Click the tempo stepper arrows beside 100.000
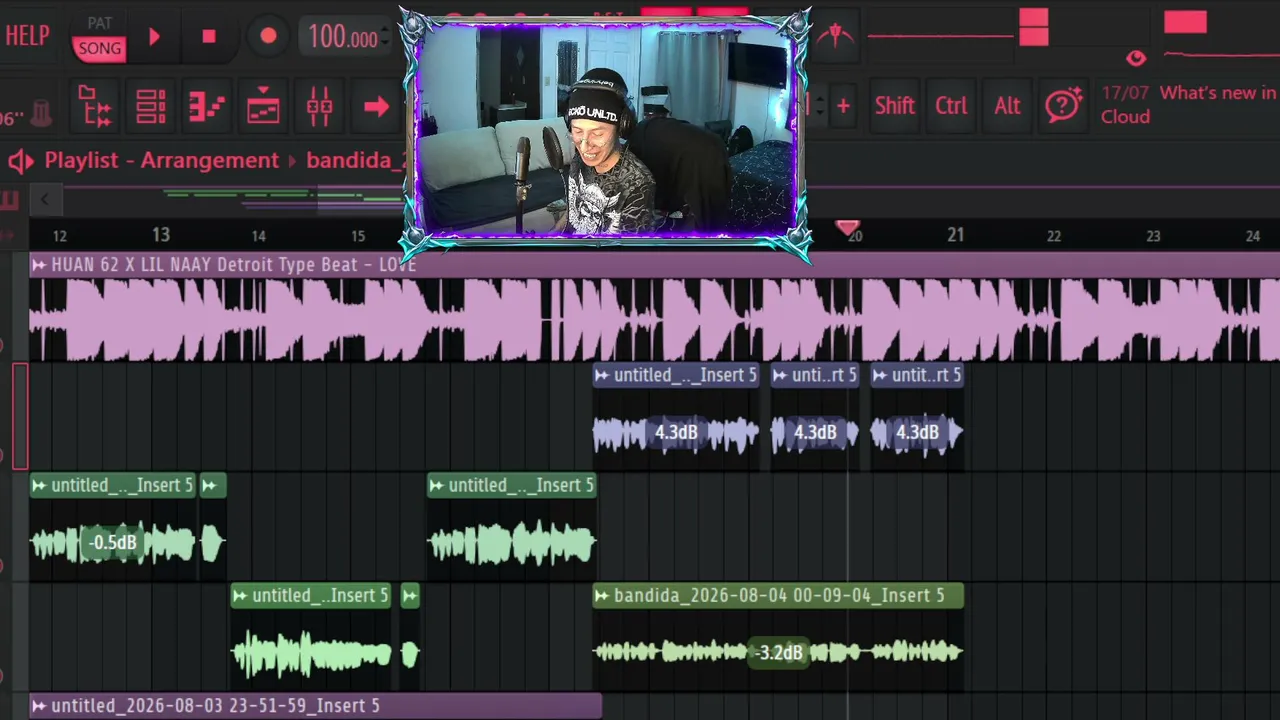Screen dimensions: 1280x720 386,38
